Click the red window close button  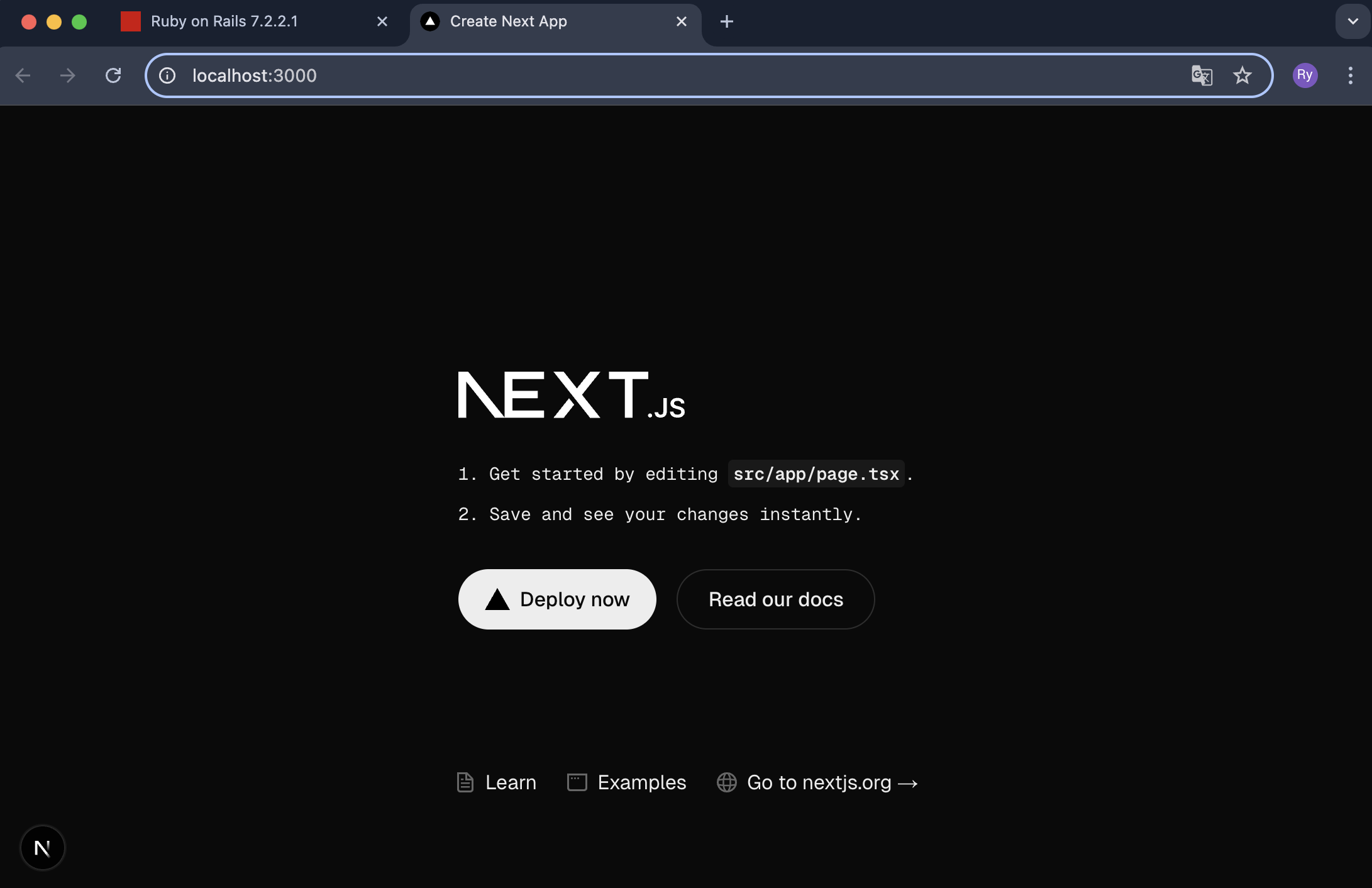click(29, 22)
